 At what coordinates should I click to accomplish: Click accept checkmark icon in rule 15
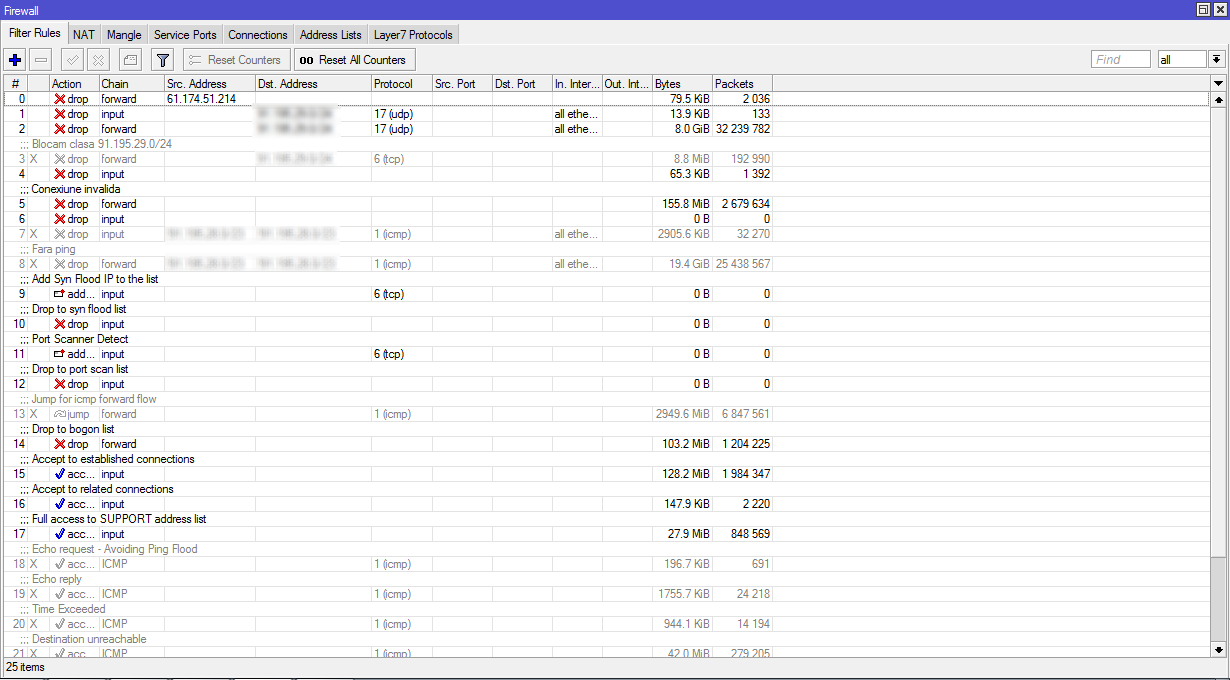click(59, 474)
